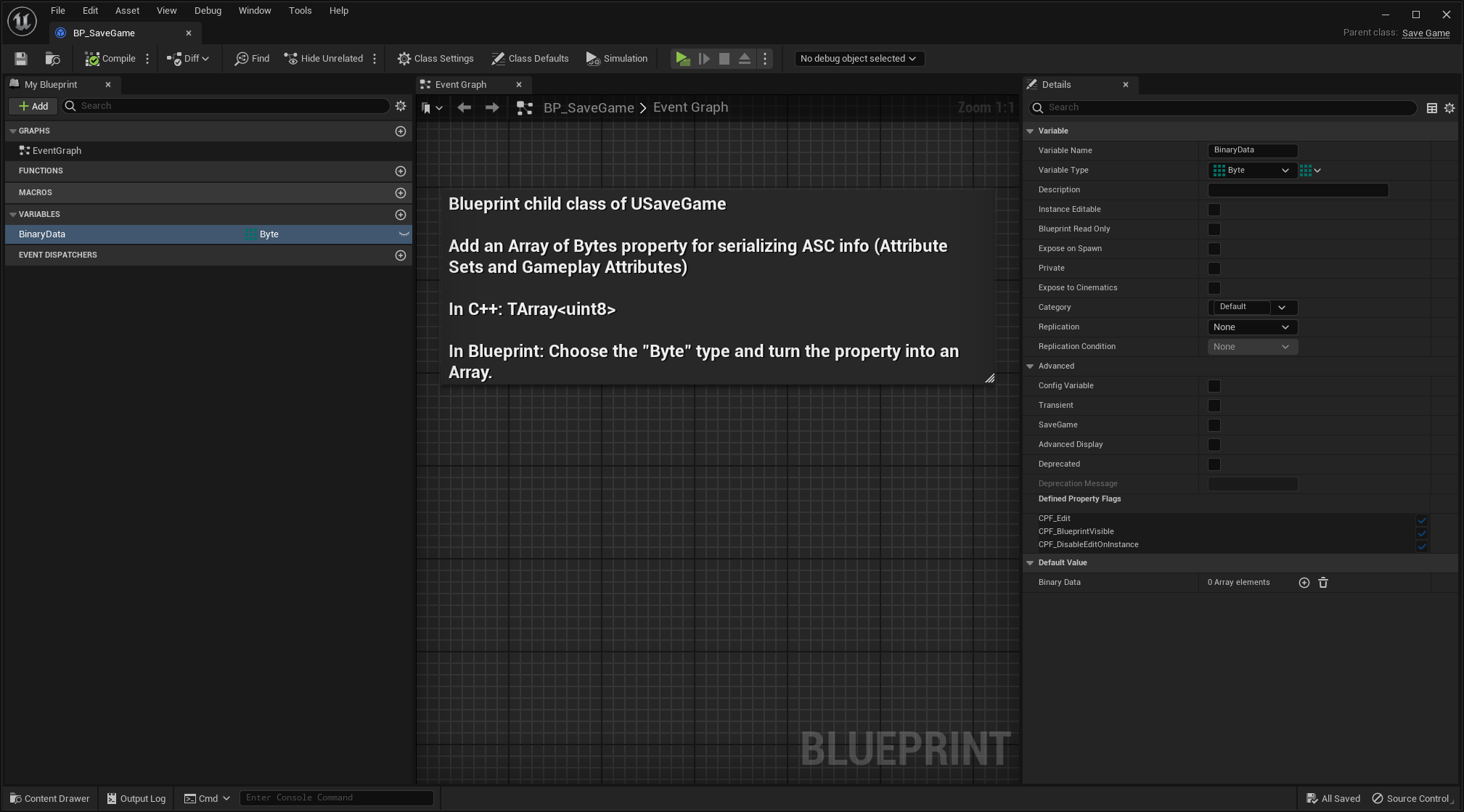Enable Blueprint Read Only checkbox

click(x=1214, y=229)
